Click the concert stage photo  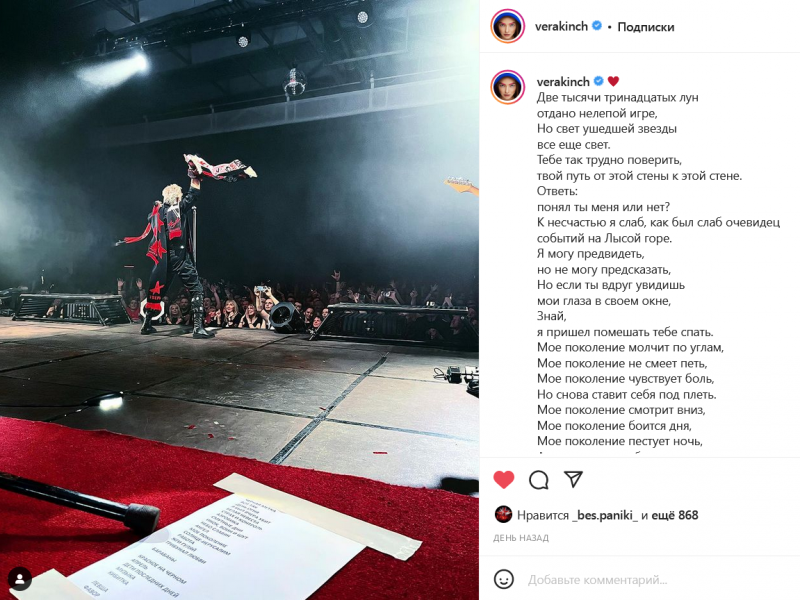pyautogui.click(x=239, y=300)
